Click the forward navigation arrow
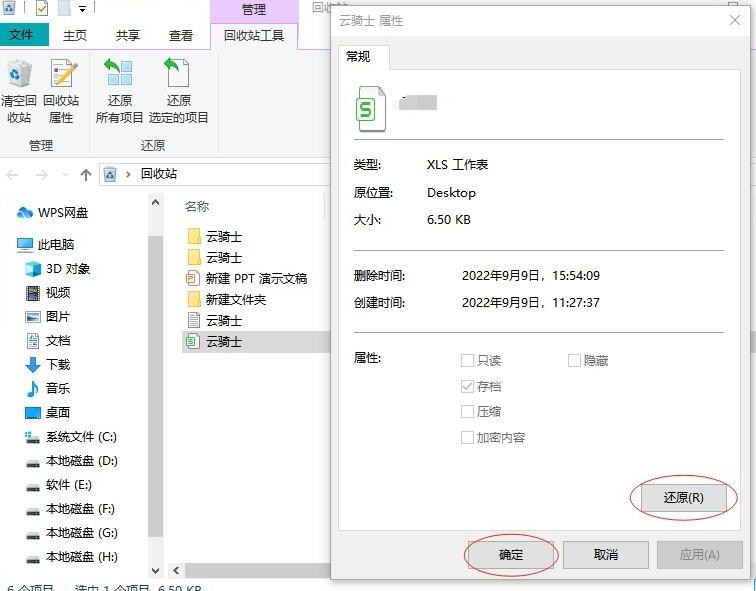This screenshot has height=591, width=756. [x=42, y=175]
